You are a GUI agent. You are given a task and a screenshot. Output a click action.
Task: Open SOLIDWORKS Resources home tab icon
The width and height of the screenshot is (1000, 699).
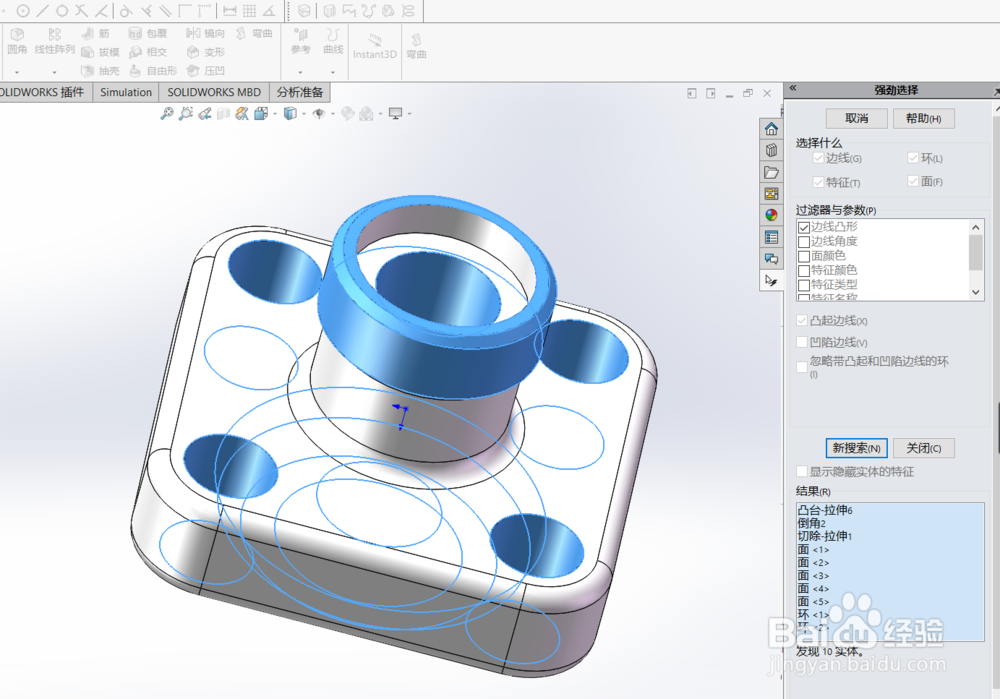[x=771, y=129]
